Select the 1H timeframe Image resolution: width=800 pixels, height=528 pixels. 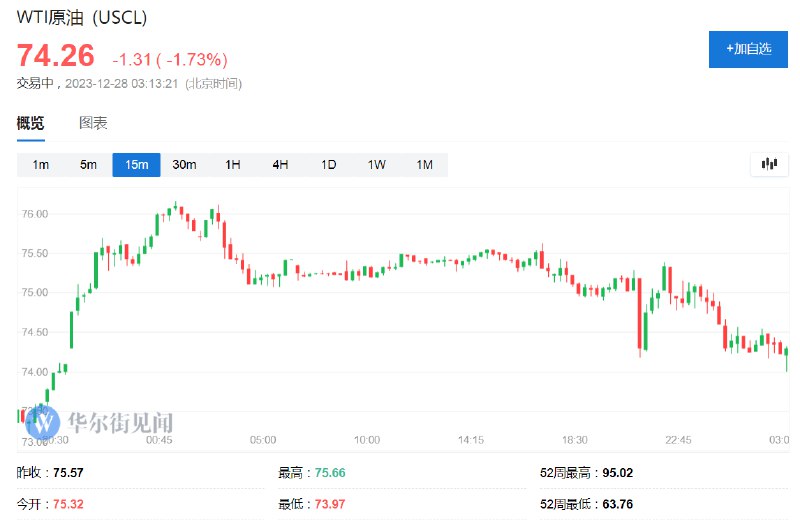pos(233,165)
